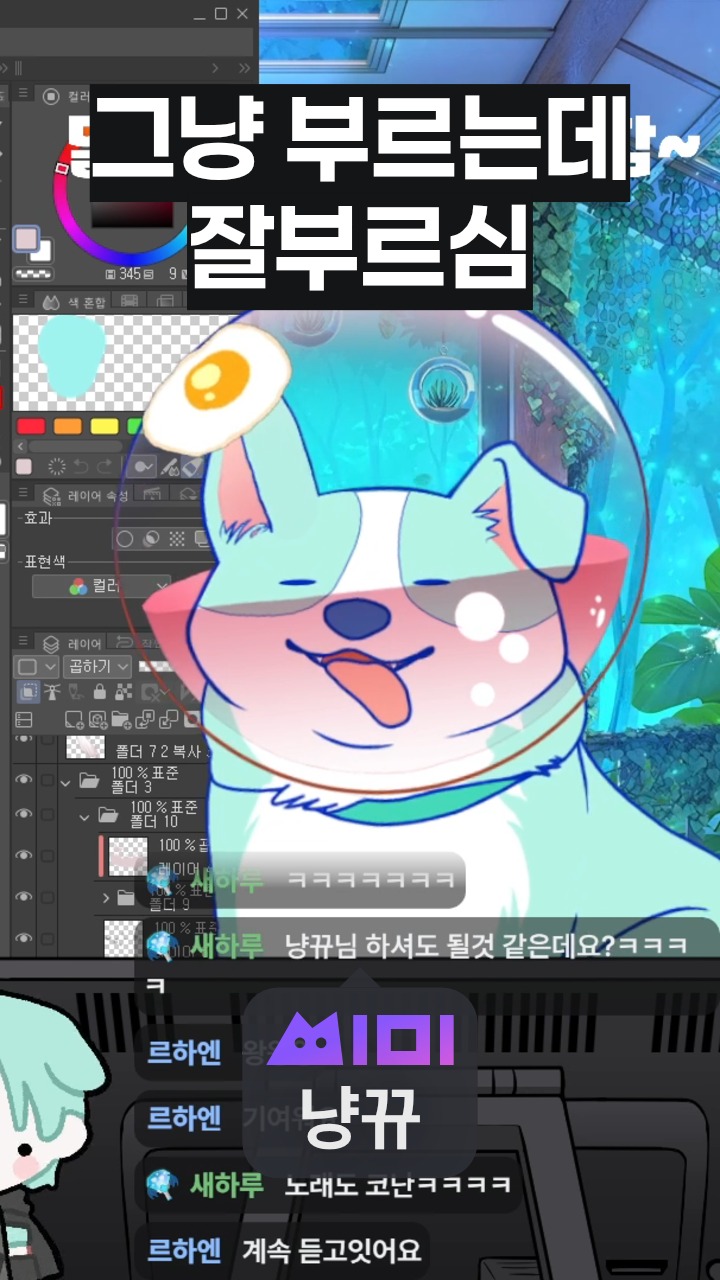This screenshot has width=720, height=1280.
Task: Hide the 폴더 3 folder
Action: (23, 780)
